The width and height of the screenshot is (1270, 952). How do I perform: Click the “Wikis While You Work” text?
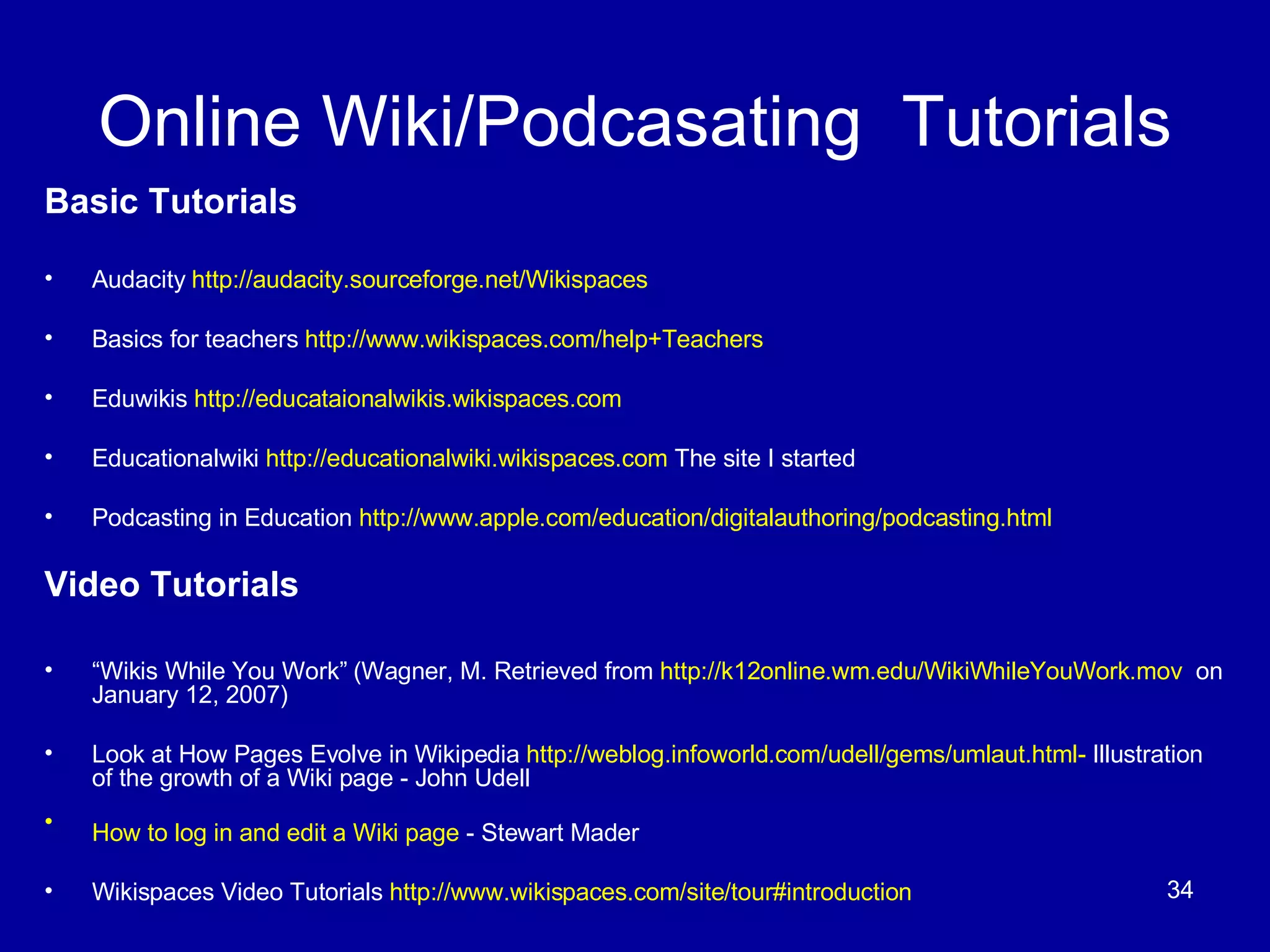(220, 672)
